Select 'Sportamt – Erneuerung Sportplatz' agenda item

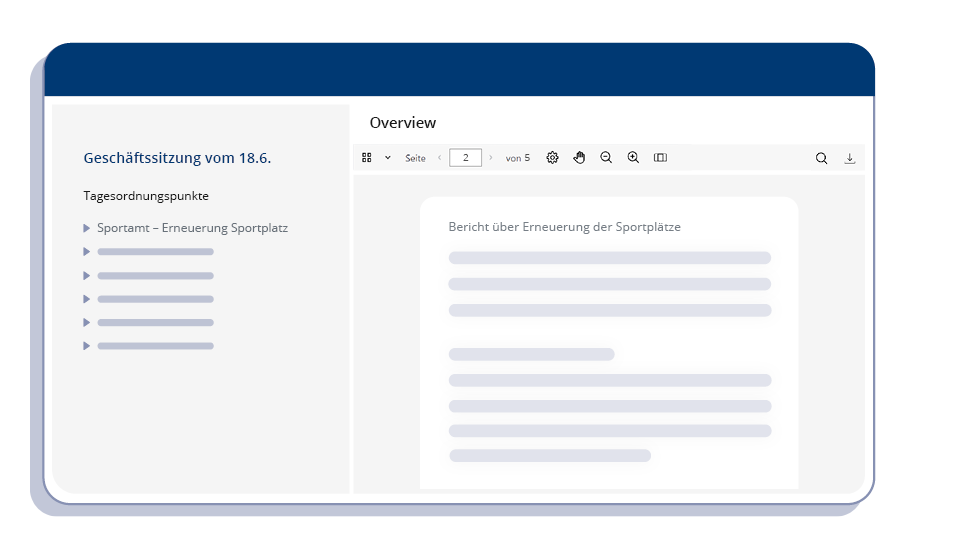[192, 228]
